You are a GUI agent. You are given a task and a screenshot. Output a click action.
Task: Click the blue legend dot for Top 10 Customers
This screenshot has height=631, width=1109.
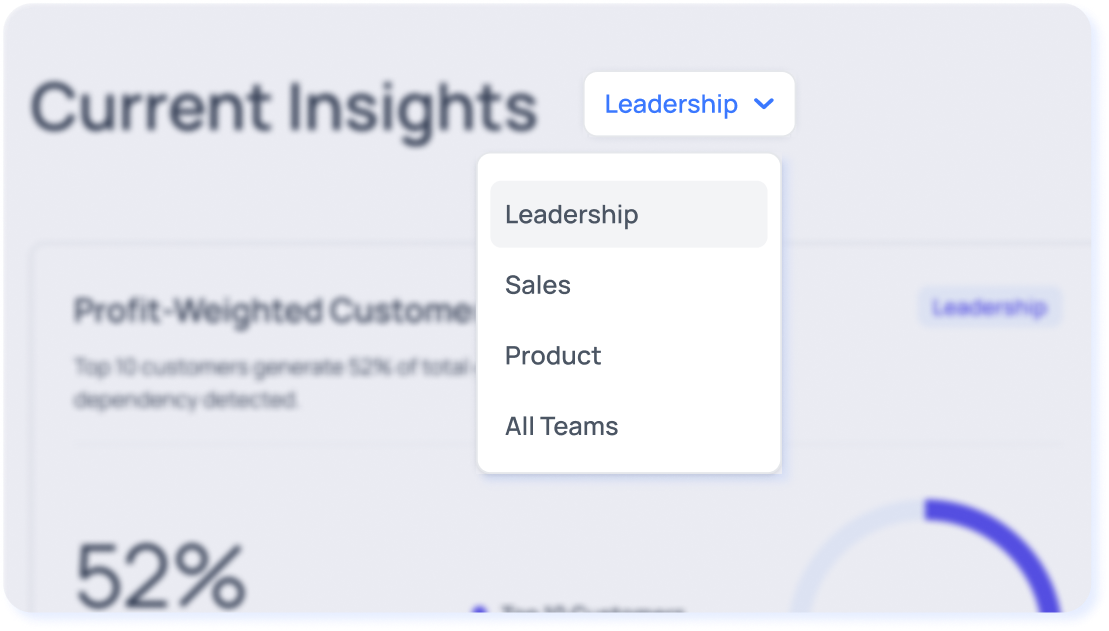point(479,610)
